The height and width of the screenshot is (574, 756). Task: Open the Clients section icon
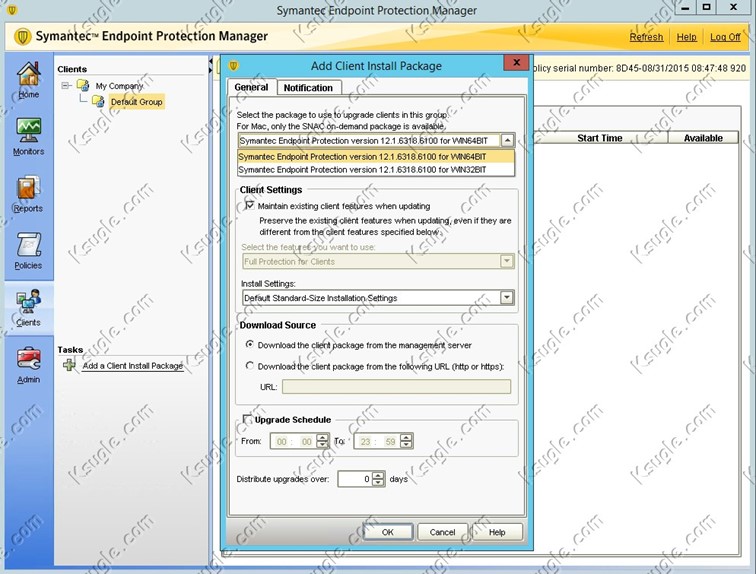[28, 302]
